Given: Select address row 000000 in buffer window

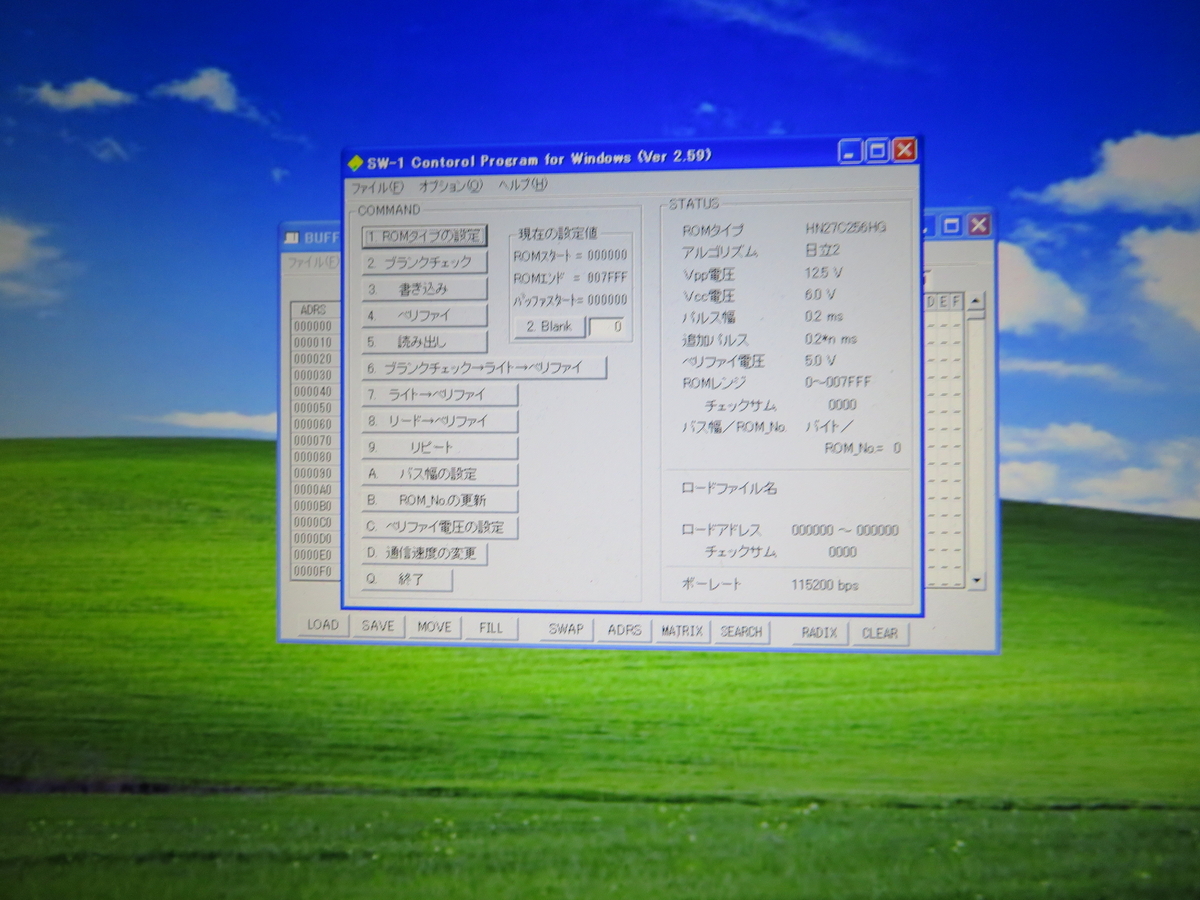Looking at the screenshot, I should [x=313, y=326].
